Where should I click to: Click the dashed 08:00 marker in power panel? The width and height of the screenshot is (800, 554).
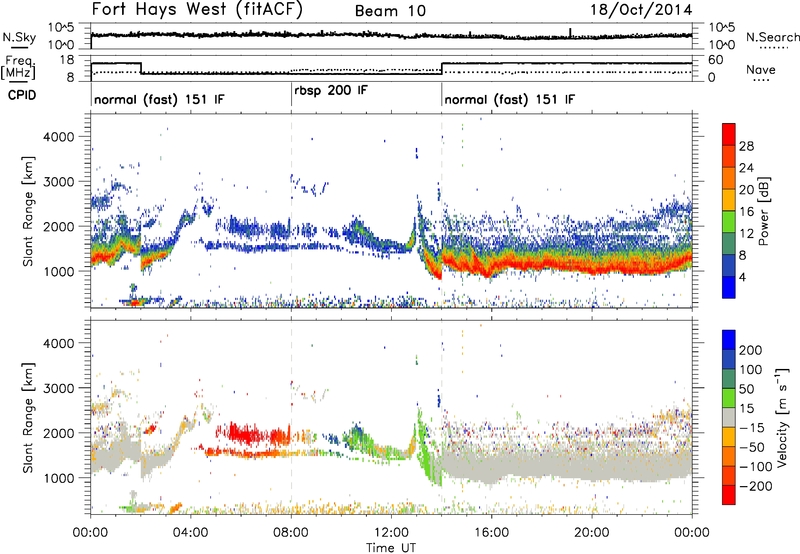click(x=291, y=211)
